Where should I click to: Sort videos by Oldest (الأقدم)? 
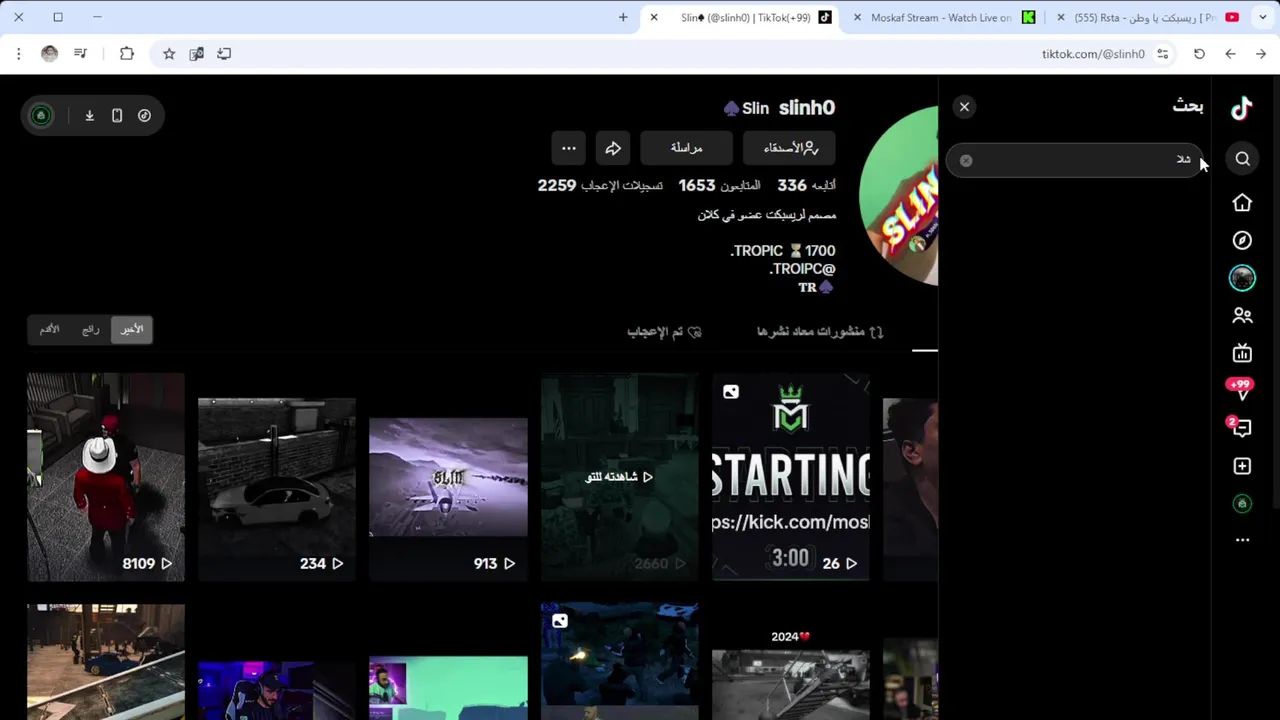pyautogui.click(x=49, y=329)
